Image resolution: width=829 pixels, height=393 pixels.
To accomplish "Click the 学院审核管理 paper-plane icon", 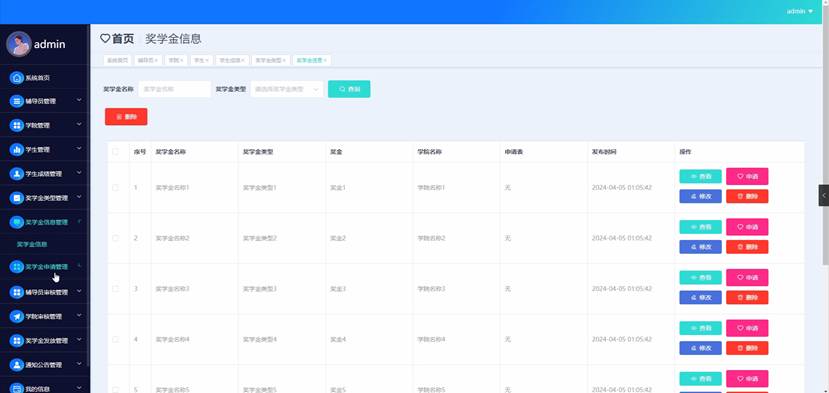I will click(17, 316).
